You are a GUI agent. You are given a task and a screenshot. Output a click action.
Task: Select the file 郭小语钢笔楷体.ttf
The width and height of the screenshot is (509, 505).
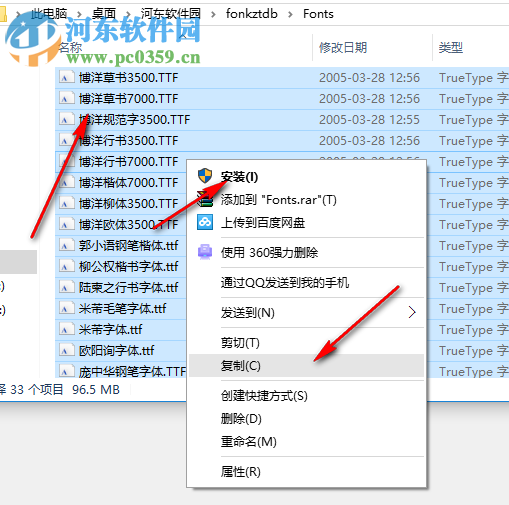pos(128,246)
